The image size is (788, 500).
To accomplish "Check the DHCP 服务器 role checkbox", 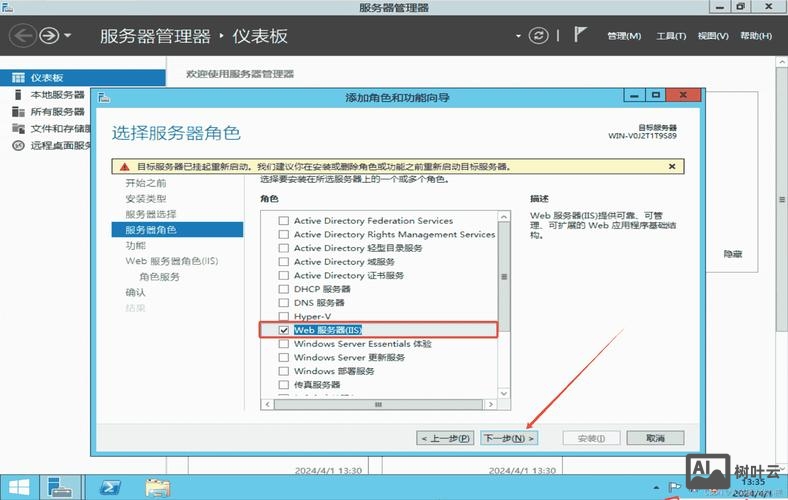I will (284, 289).
